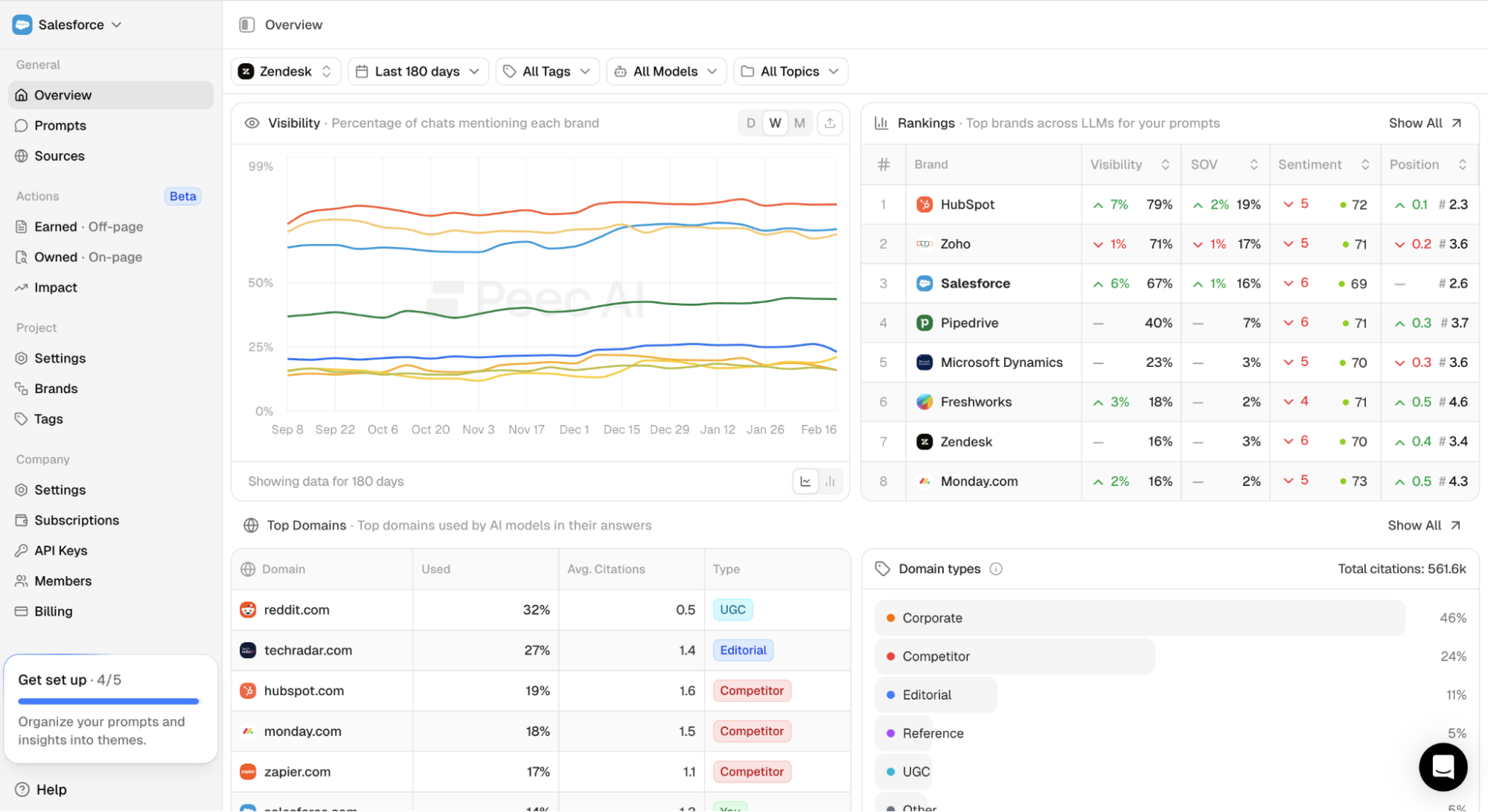The height and width of the screenshot is (812, 1488).
Task: Open Sources in the sidebar
Action: 111,156
